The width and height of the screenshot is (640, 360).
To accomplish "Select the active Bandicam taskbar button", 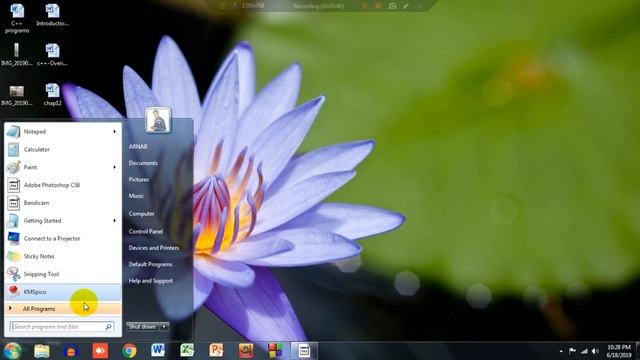I will (304, 351).
